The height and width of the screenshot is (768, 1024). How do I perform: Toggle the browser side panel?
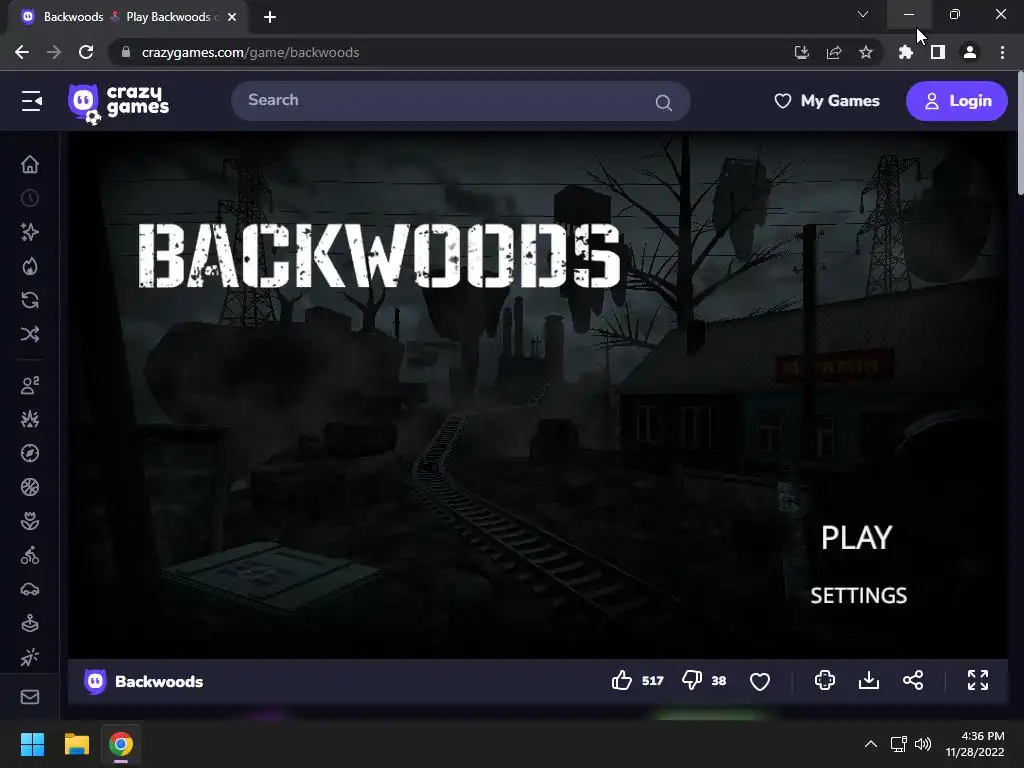(x=938, y=52)
